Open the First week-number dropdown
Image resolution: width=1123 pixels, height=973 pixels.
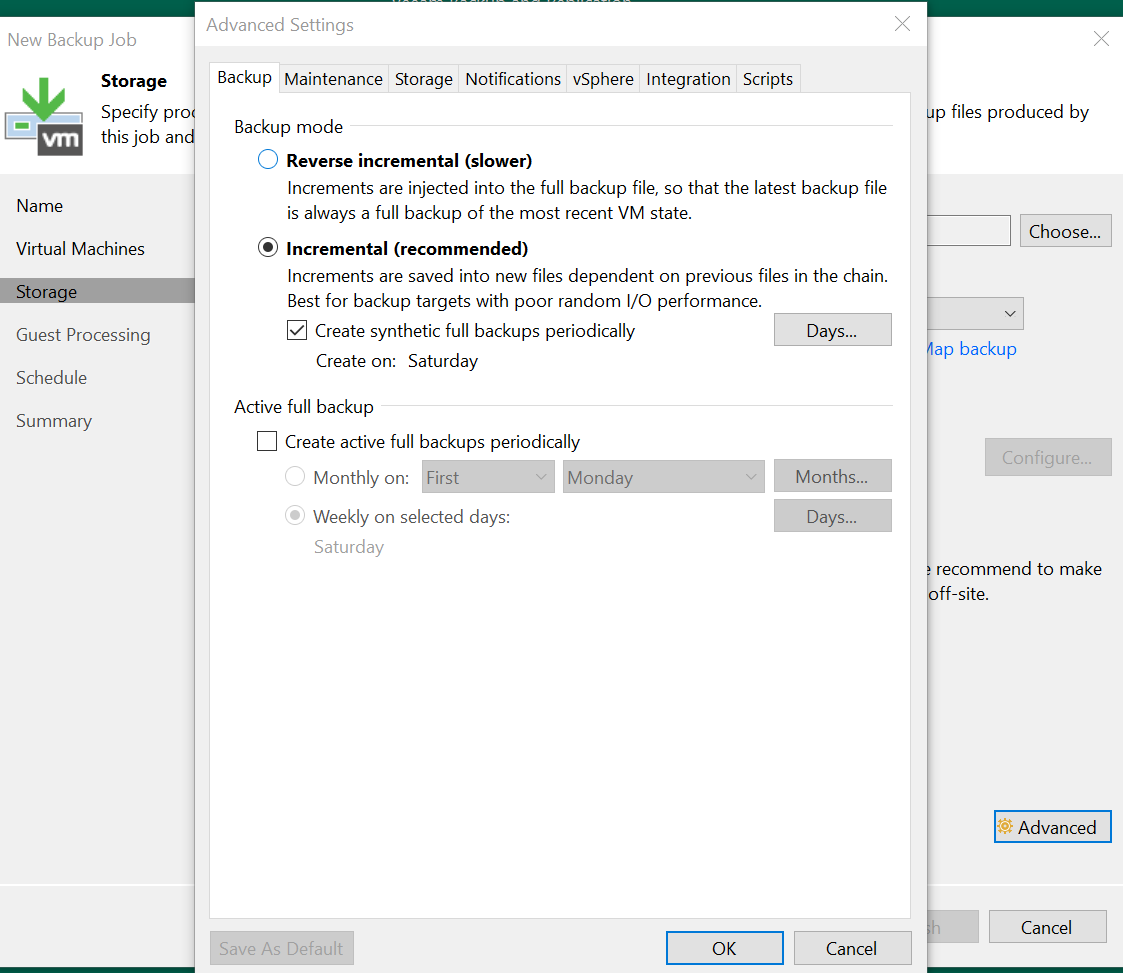coord(488,477)
